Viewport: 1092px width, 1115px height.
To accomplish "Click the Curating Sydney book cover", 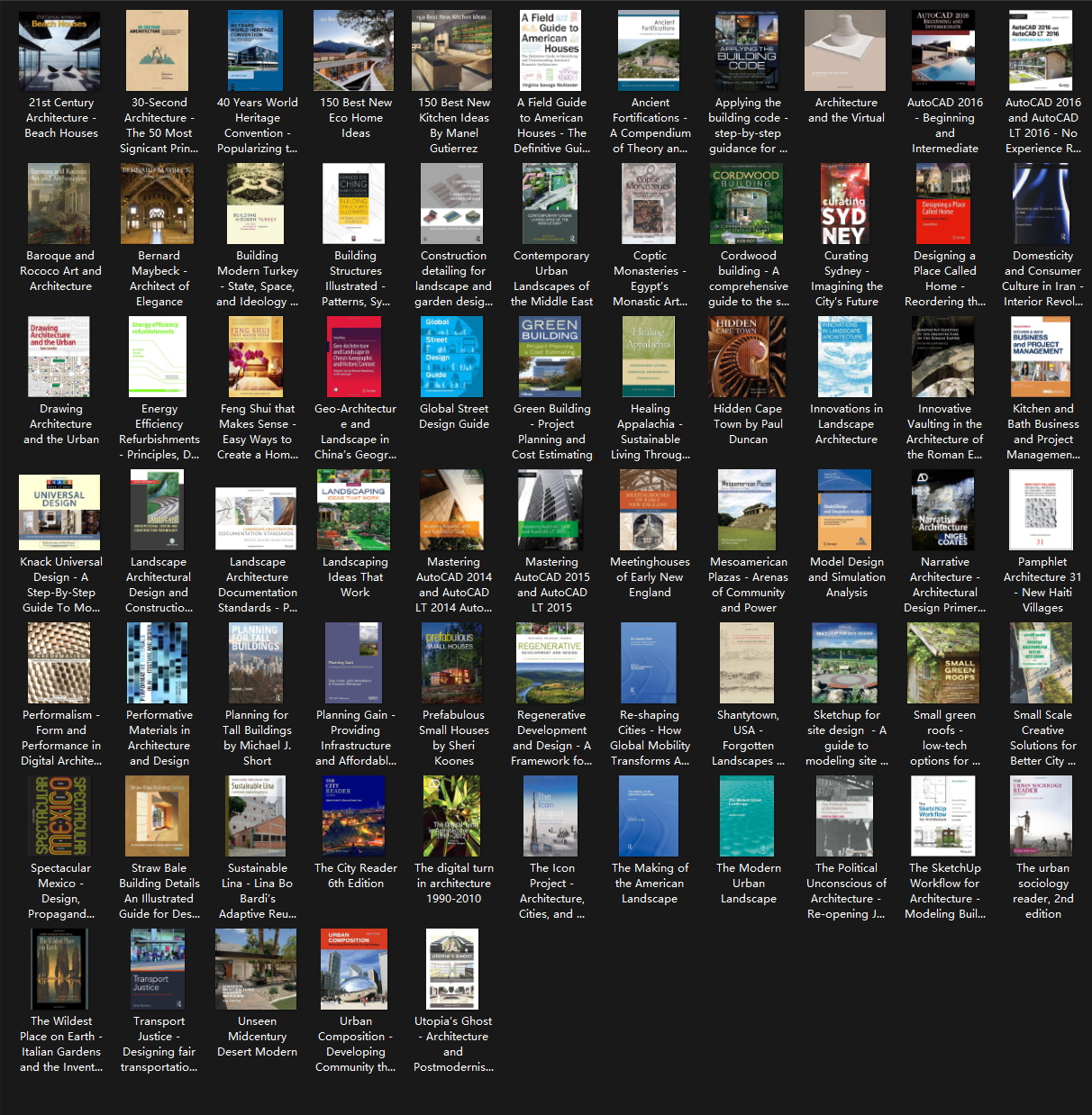I will (x=845, y=204).
